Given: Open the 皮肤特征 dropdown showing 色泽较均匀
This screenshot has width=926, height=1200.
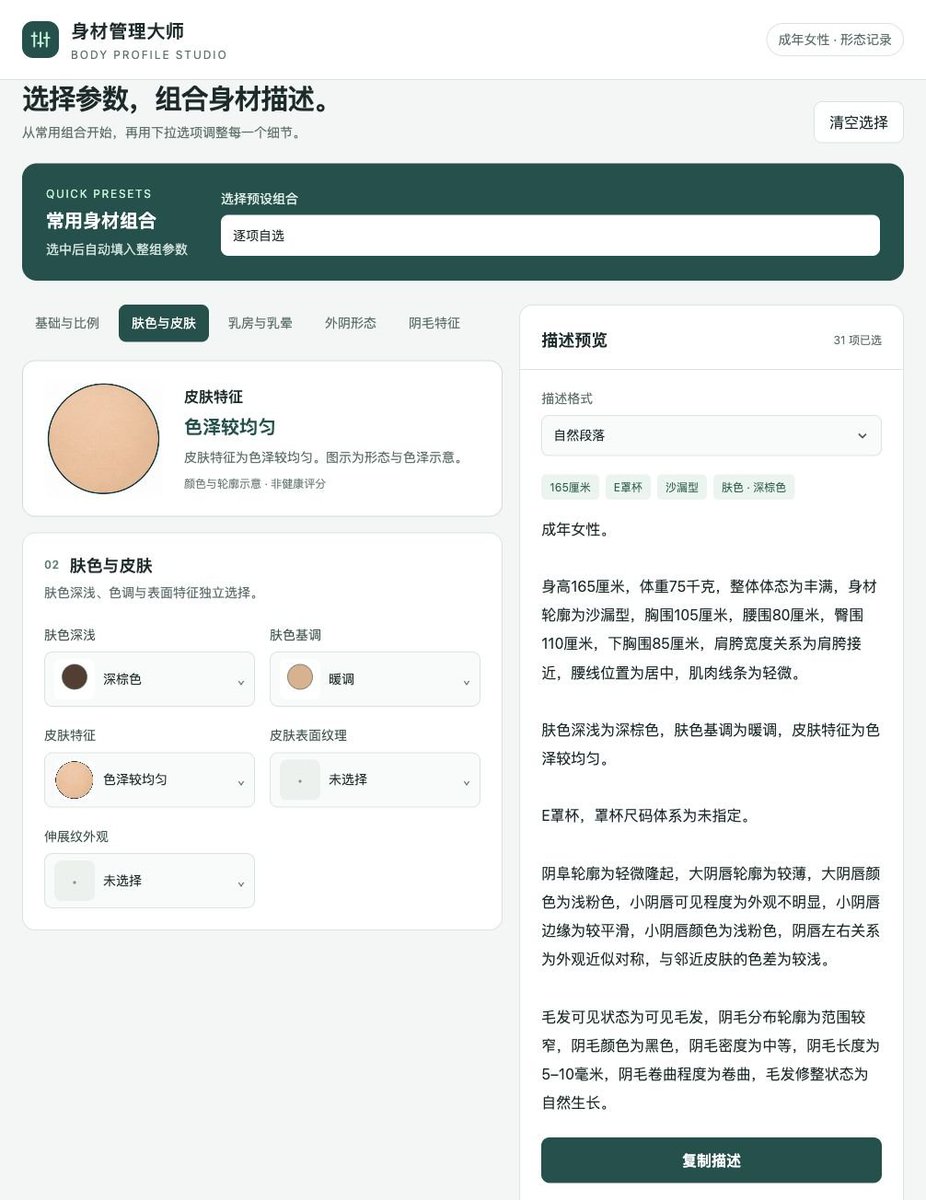Looking at the screenshot, I should point(149,779).
